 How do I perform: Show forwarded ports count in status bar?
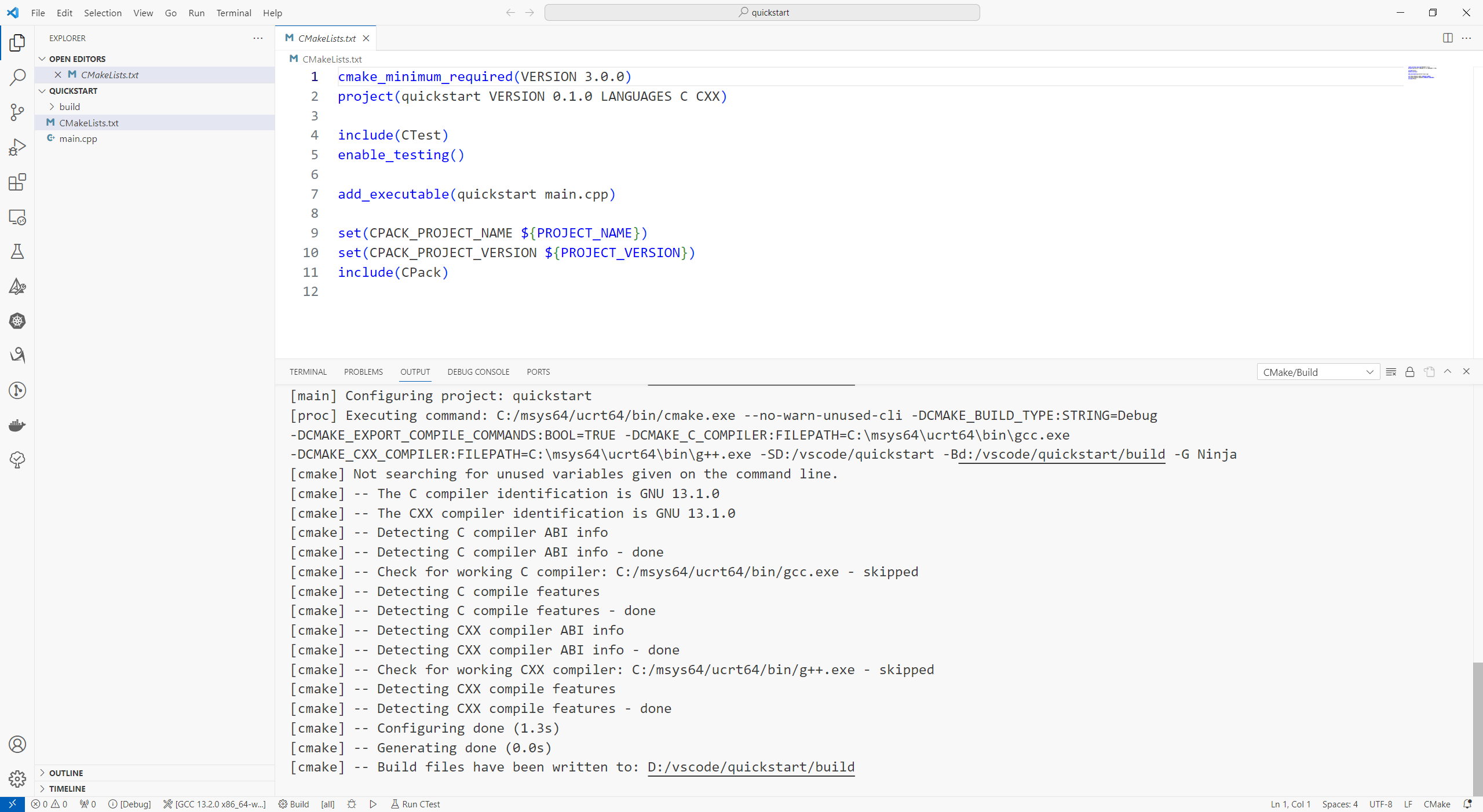[x=88, y=804]
